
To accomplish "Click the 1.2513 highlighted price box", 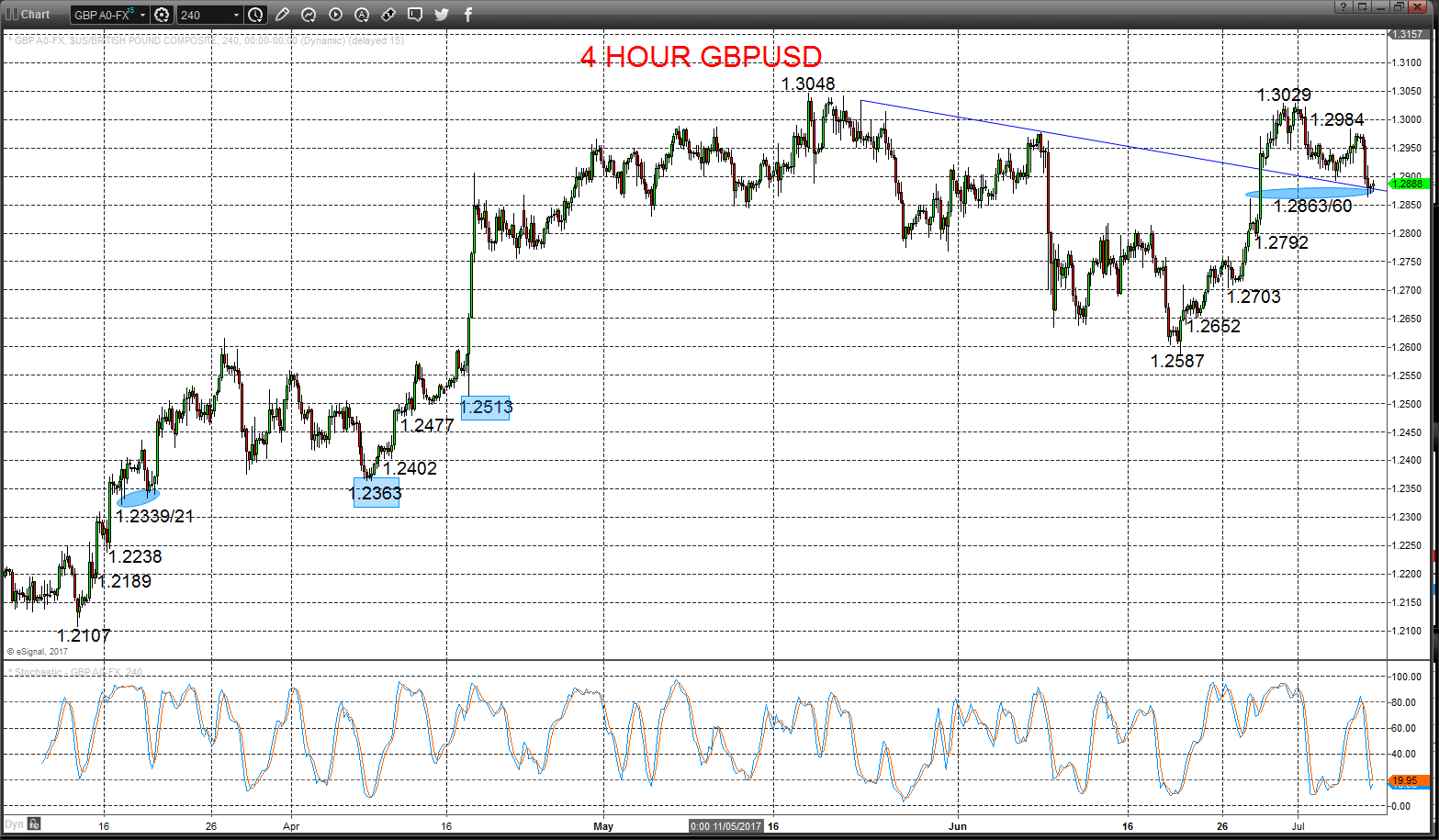I will 485,407.
